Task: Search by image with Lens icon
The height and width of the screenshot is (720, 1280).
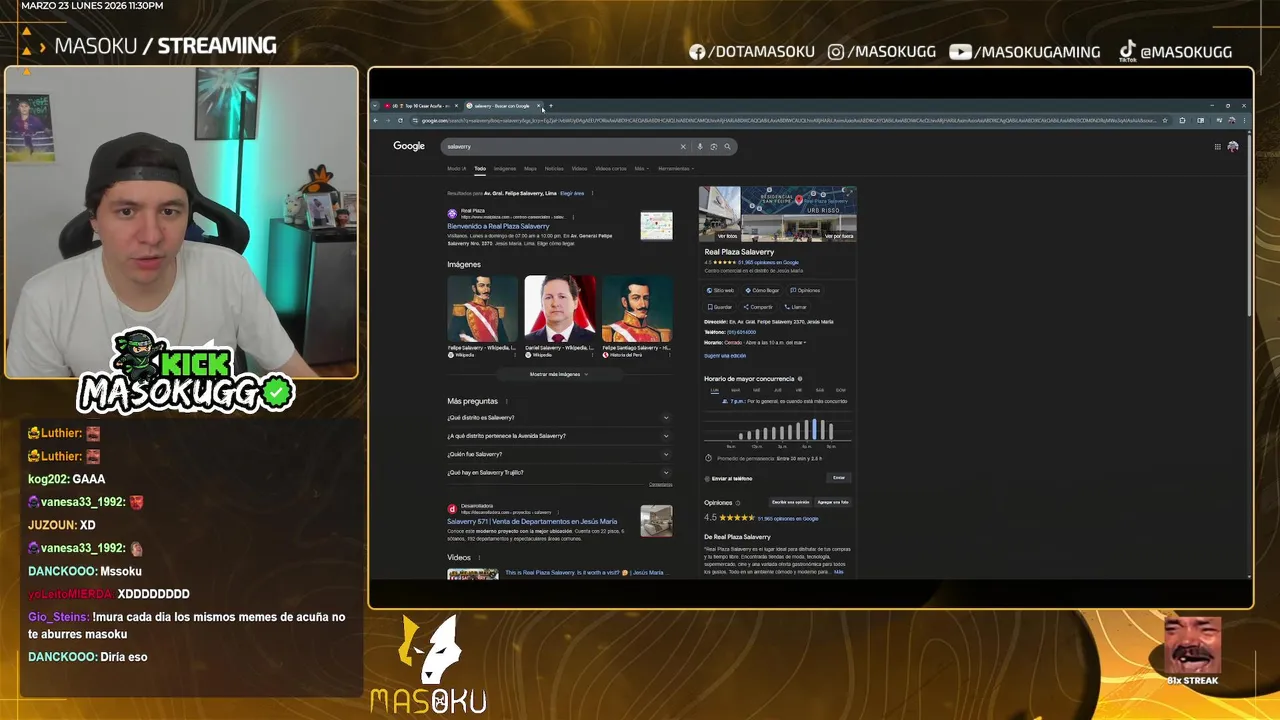Action: click(713, 146)
